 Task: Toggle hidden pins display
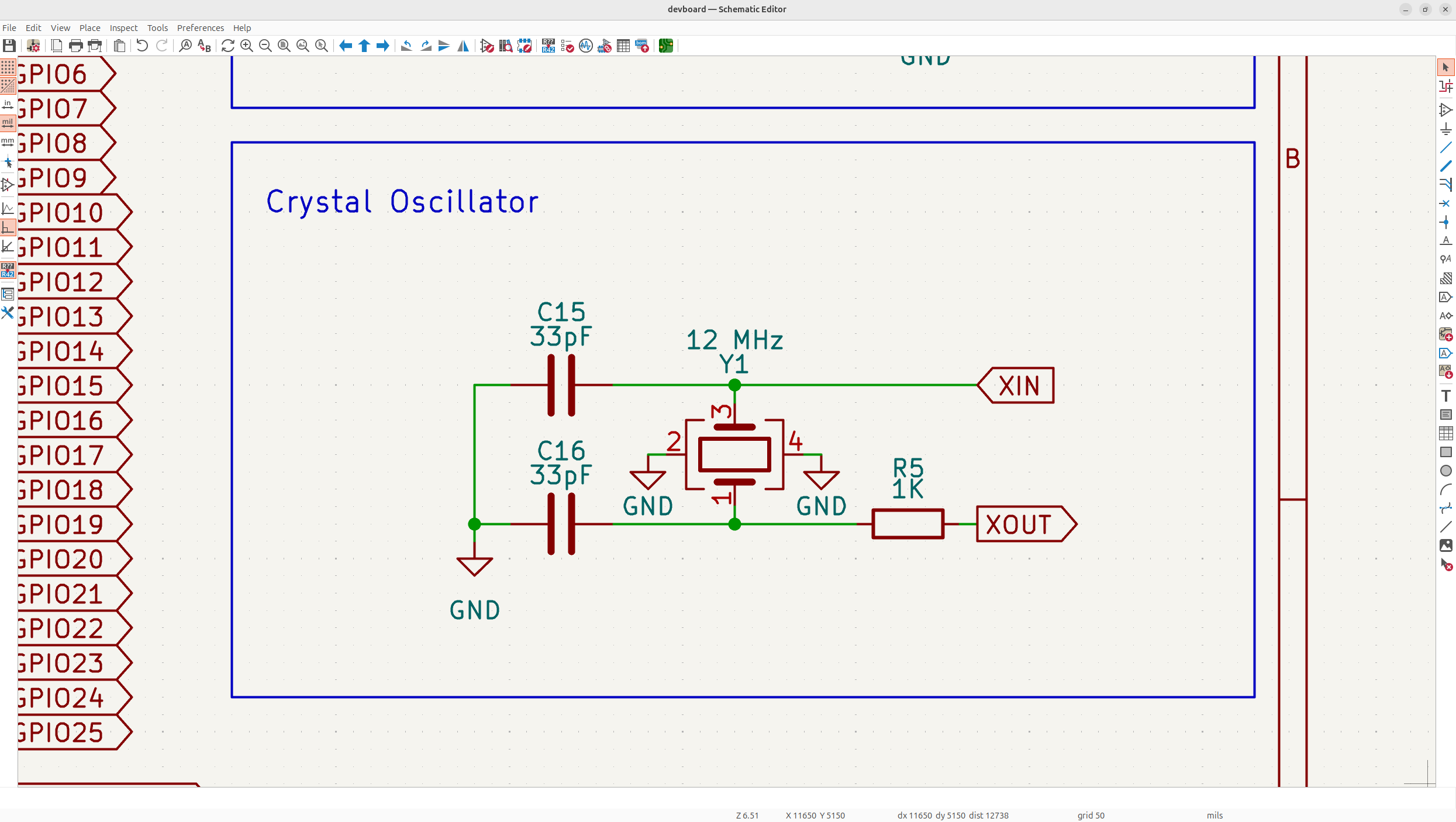point(8,185)
